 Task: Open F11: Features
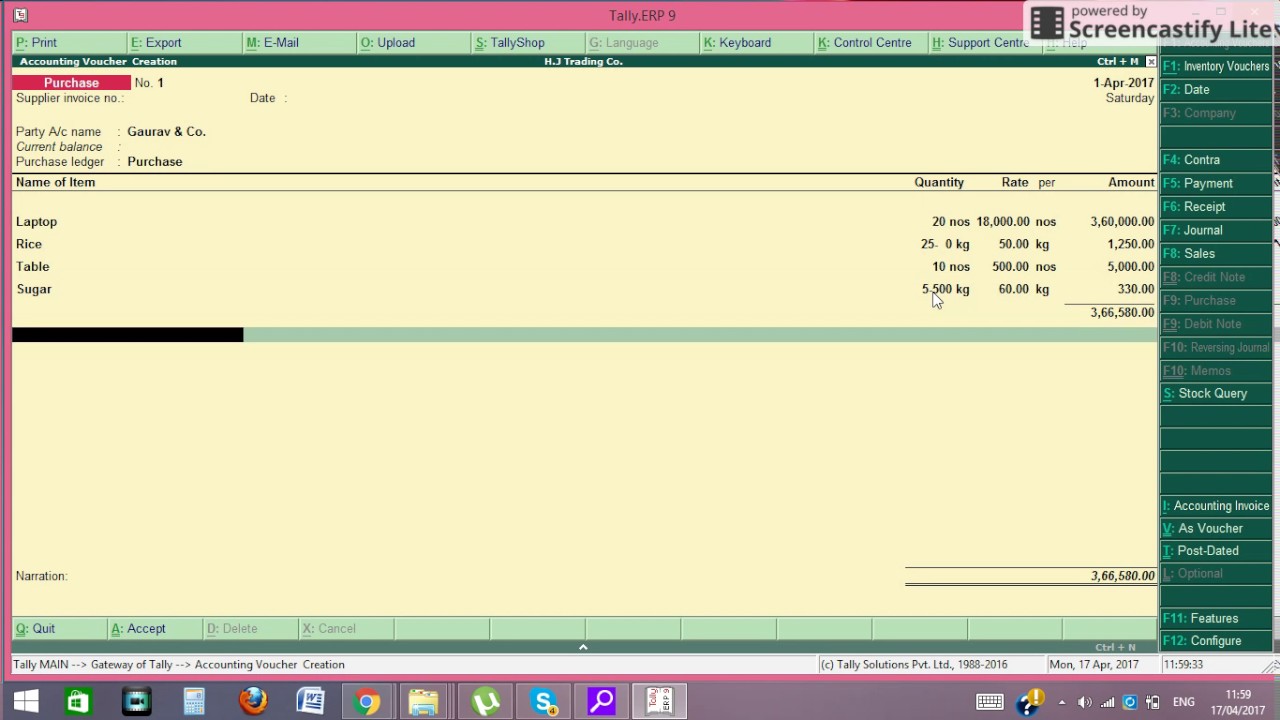tap(1216, 619)
